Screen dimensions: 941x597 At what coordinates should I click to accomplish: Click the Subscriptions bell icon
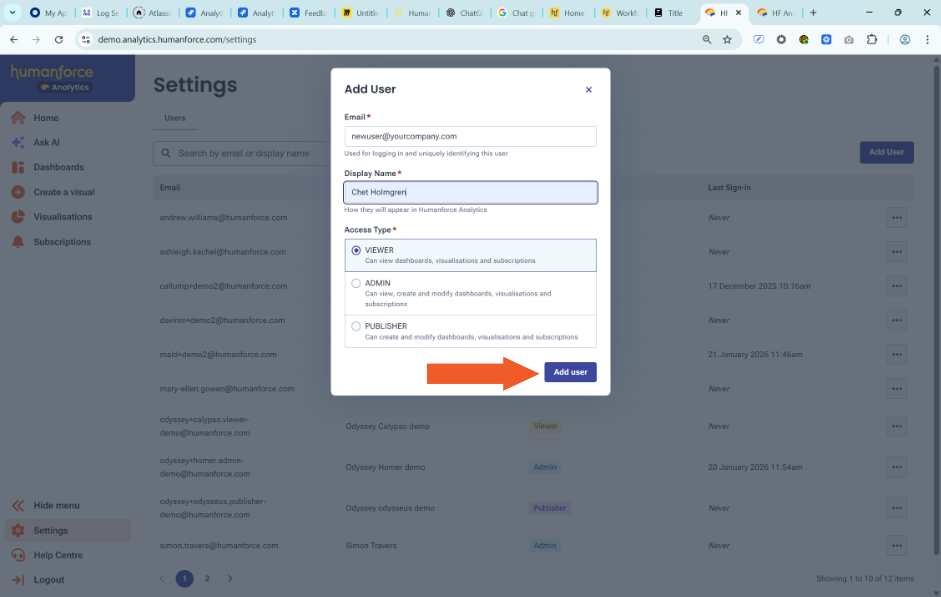[17, 242]
